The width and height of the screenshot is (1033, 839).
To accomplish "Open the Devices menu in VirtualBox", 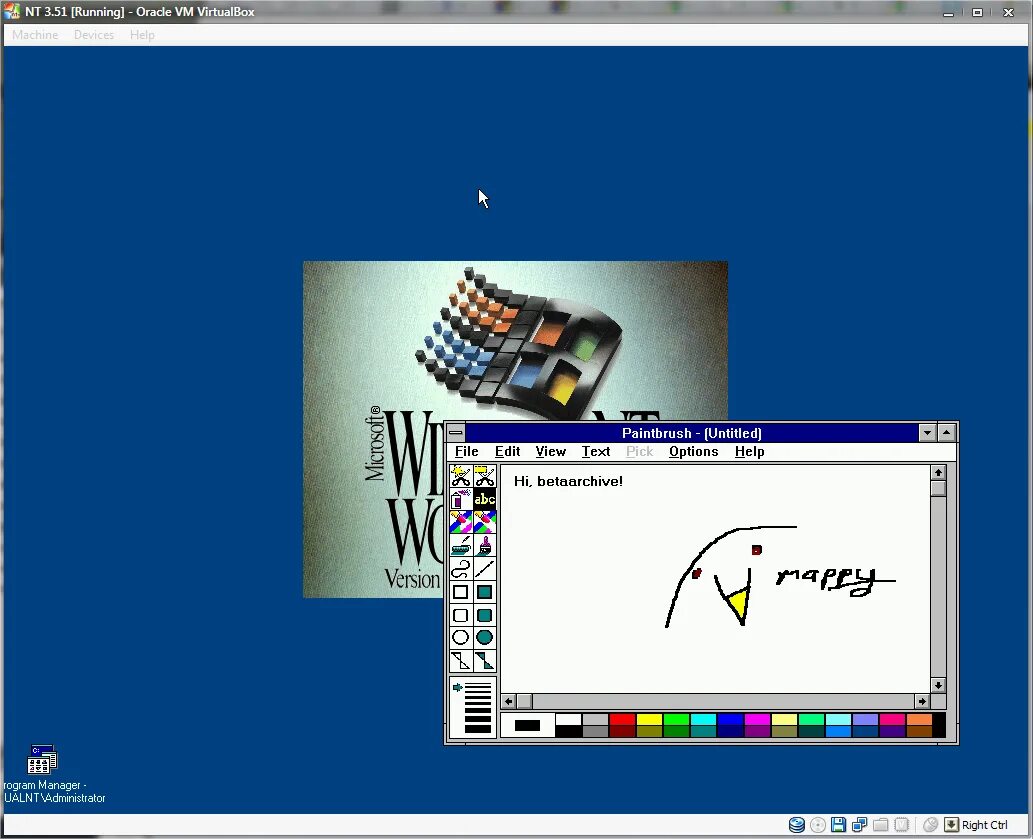I will point(93,34).
